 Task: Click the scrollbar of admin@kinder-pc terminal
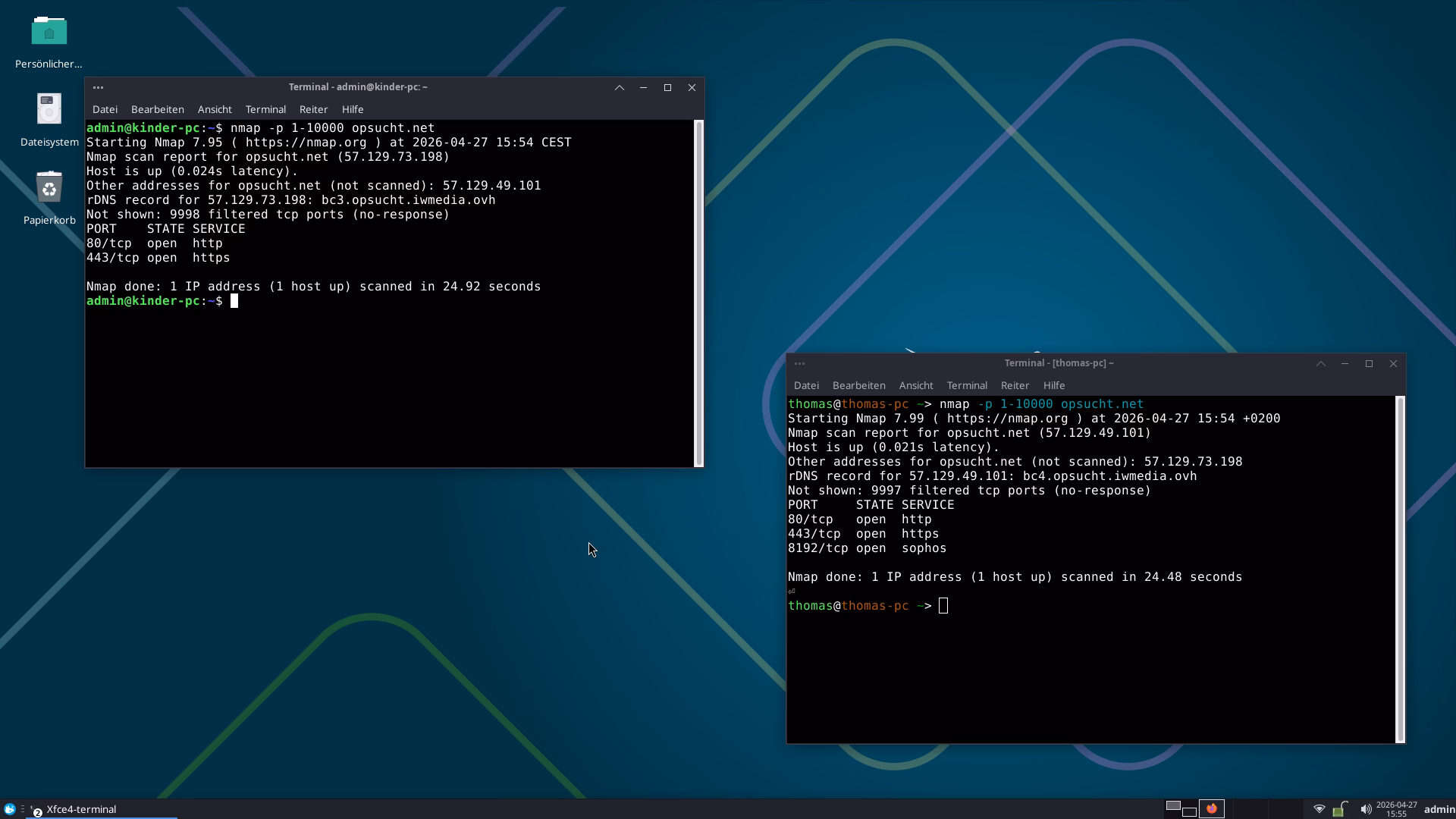[x=698, y=293]
